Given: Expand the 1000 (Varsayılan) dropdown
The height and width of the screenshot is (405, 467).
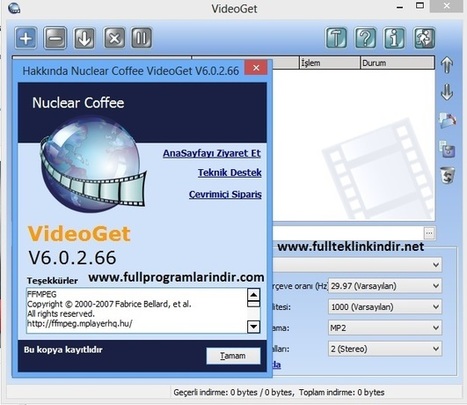Looking at the screenshot, I should coord(385,307).
